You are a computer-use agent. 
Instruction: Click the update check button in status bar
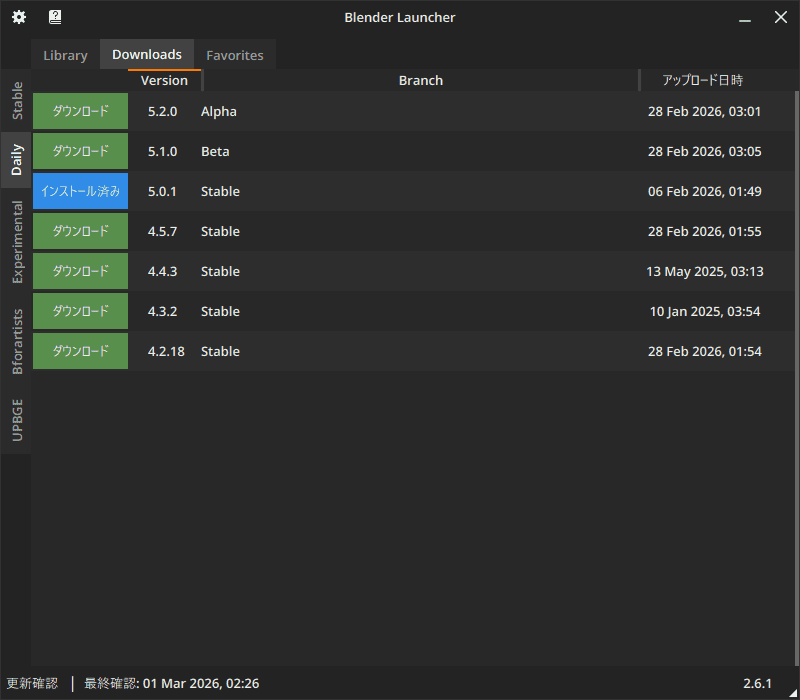tap(32, 684)
